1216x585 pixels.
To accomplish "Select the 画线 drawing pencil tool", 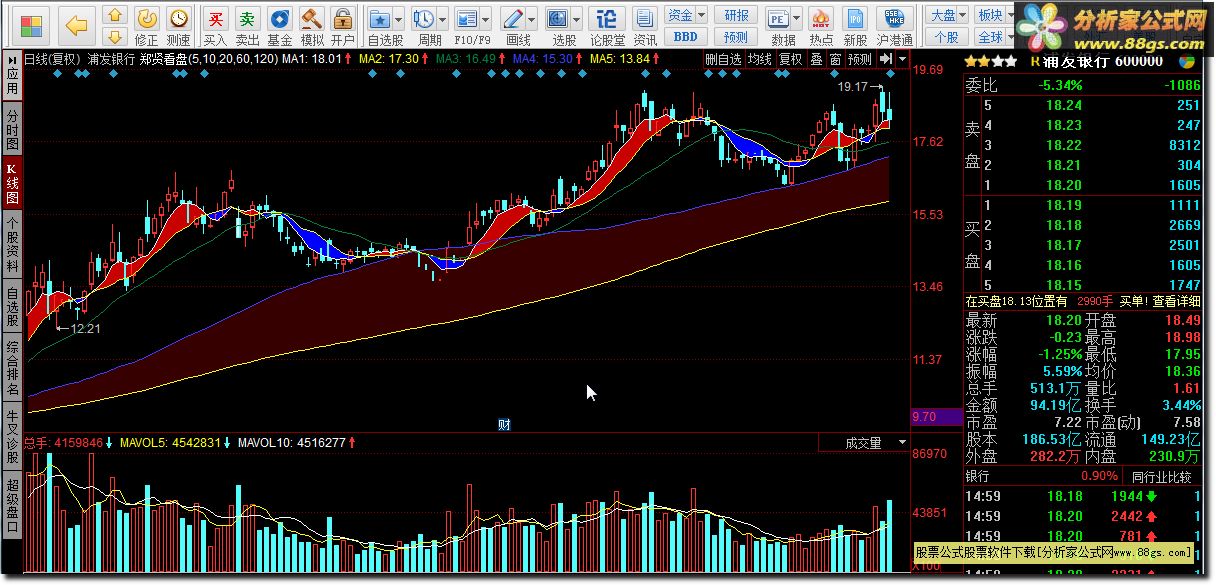I will tap(513, 19).
